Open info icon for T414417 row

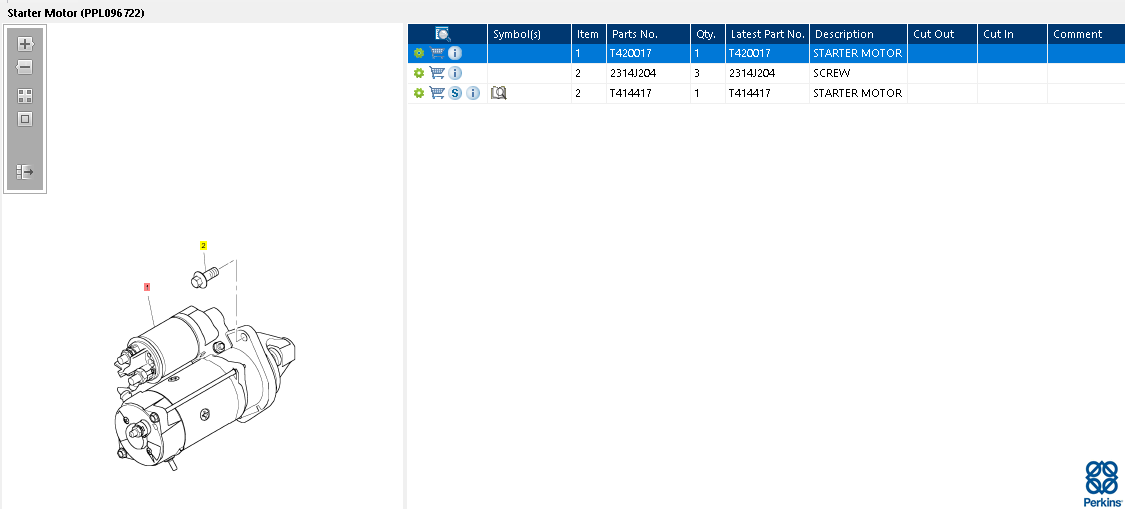pos(473,93)
